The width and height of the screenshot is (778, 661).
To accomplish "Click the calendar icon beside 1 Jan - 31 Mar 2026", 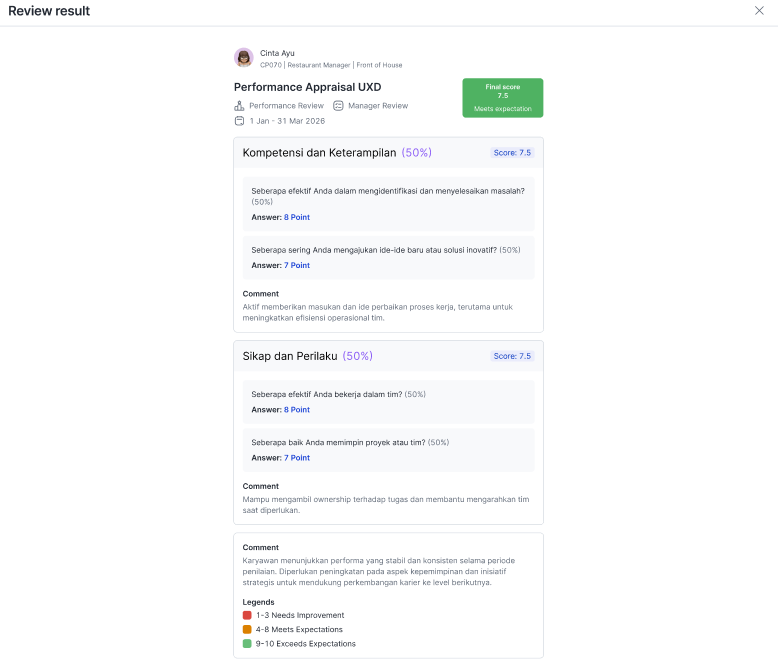I will [x=239, y=121].
